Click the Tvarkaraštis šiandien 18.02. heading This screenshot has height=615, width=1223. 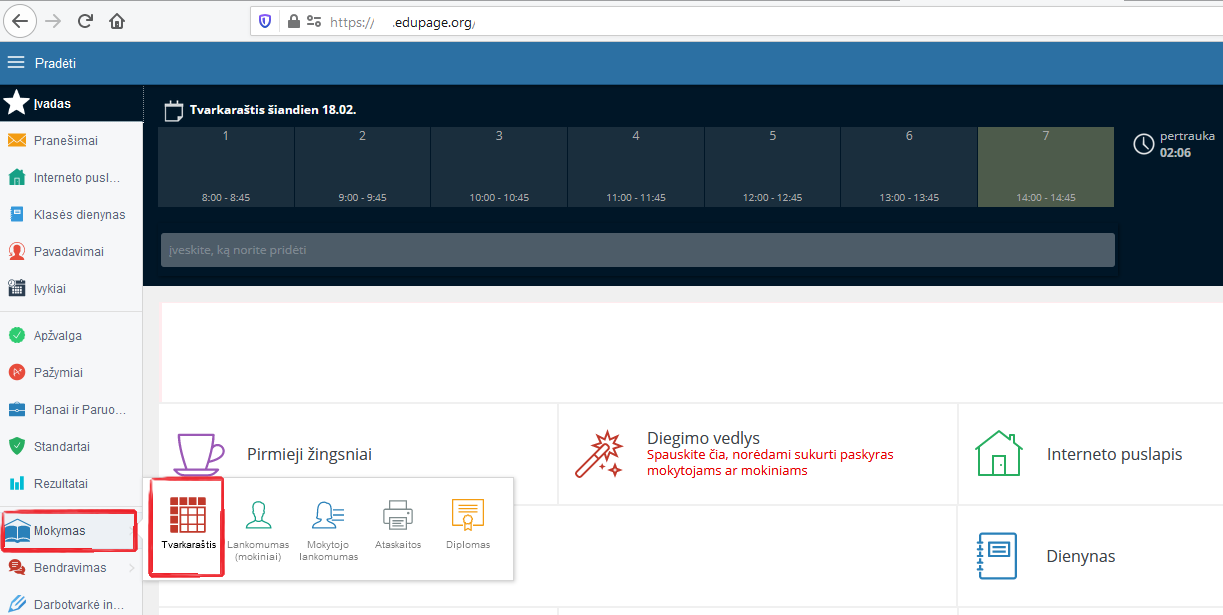point(273,109)
